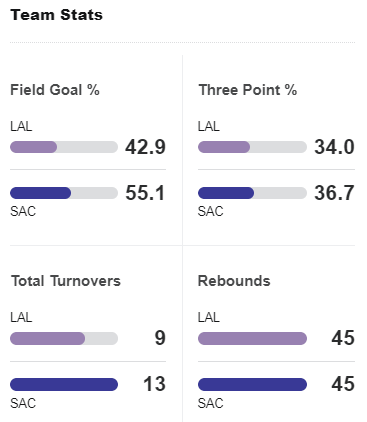
Task: Click SAC field goal percentage bar
Action: pyautogui.click(x=64, y=193)
